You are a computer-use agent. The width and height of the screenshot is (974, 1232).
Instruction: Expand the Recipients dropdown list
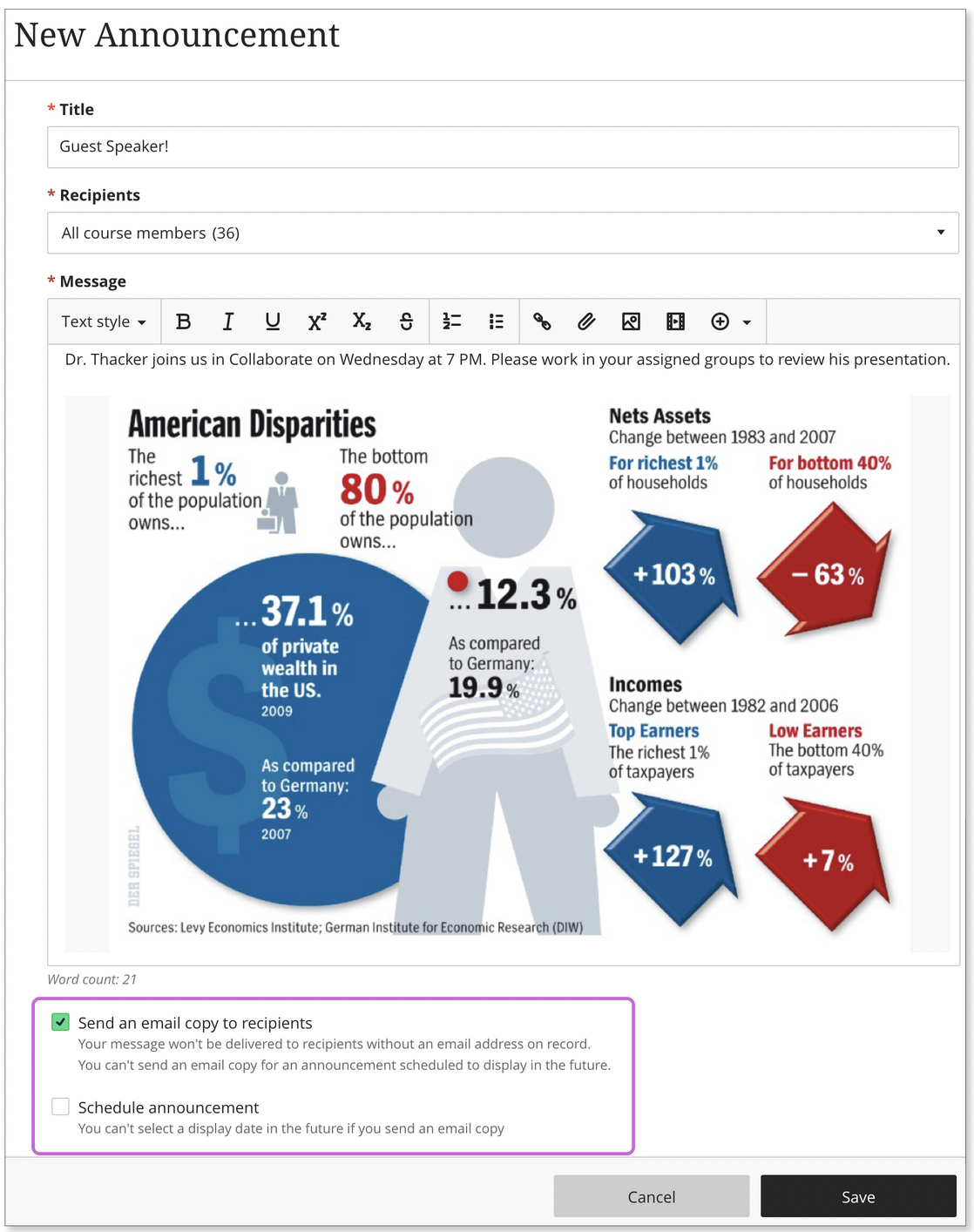tap(503, 233)
